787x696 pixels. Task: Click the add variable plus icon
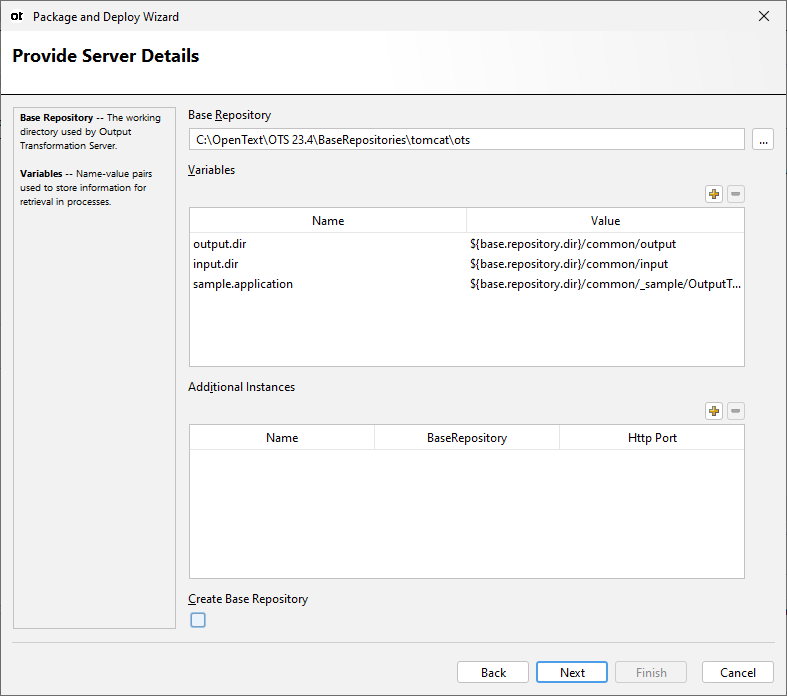click(714, 194)
